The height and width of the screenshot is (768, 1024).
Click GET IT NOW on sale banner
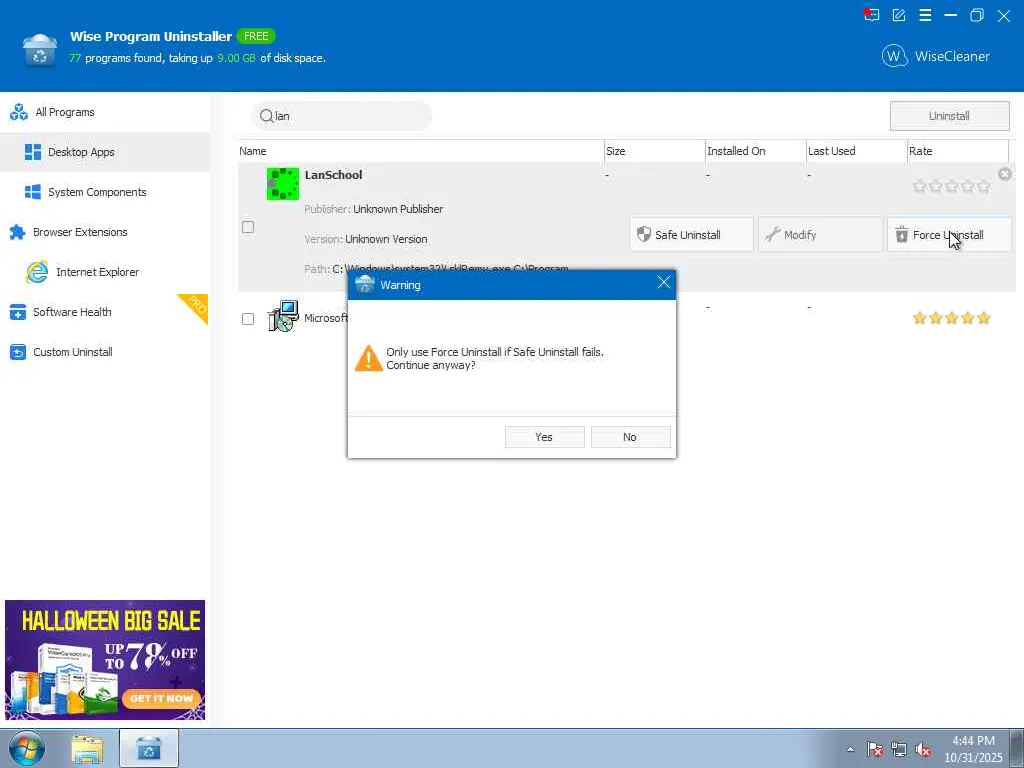point(161,698)
